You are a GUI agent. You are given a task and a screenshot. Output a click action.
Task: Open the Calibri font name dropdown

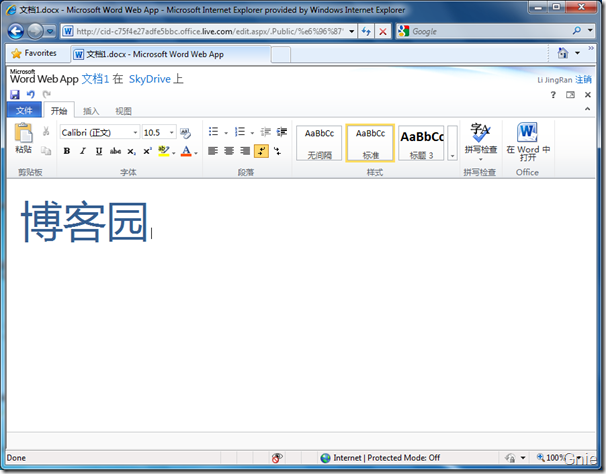coord(135,133)
